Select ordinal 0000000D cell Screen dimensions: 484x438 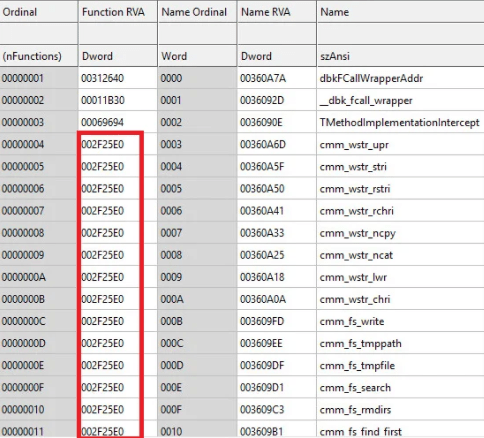click(39, 343)
